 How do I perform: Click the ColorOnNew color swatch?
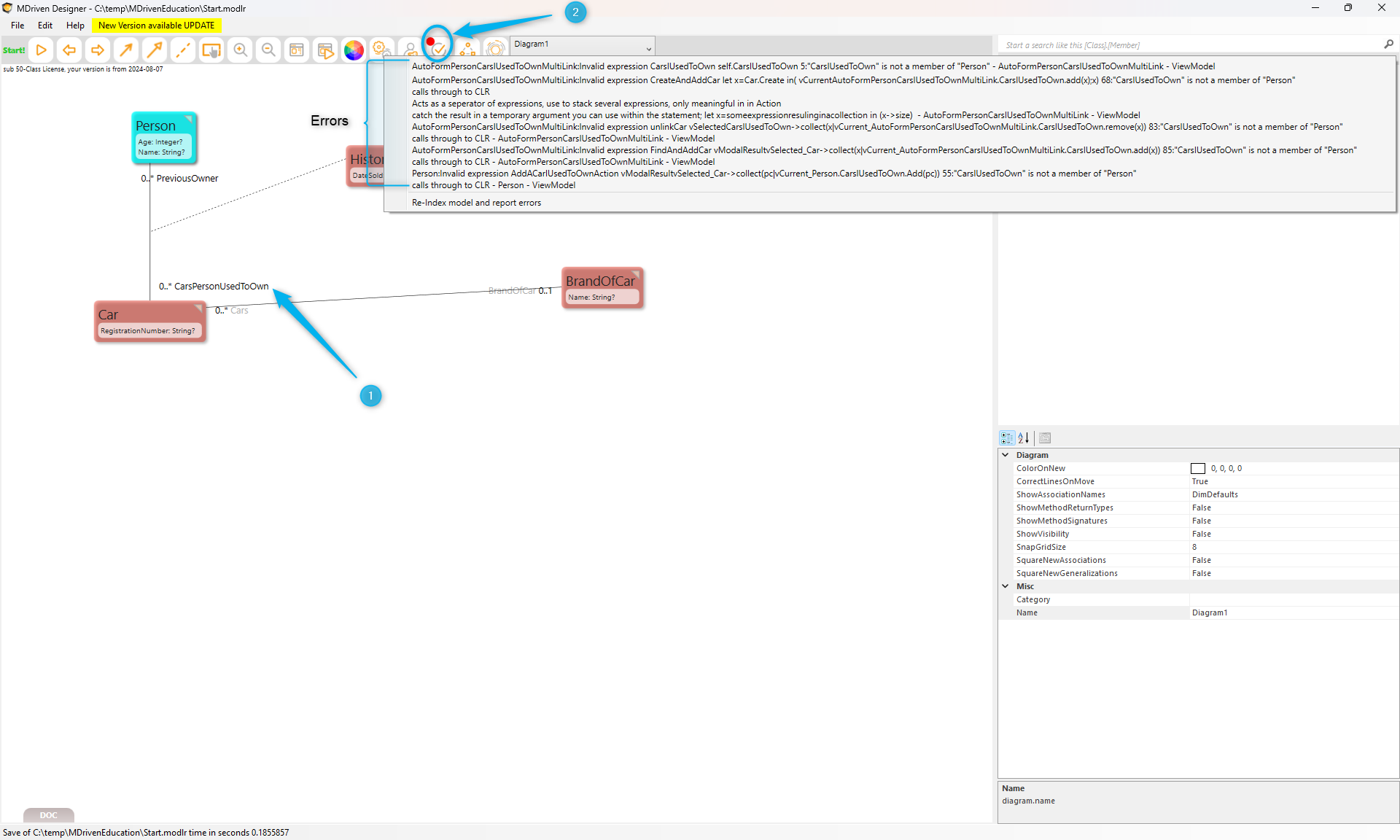pyautogui.click(x=1197, y=469)
